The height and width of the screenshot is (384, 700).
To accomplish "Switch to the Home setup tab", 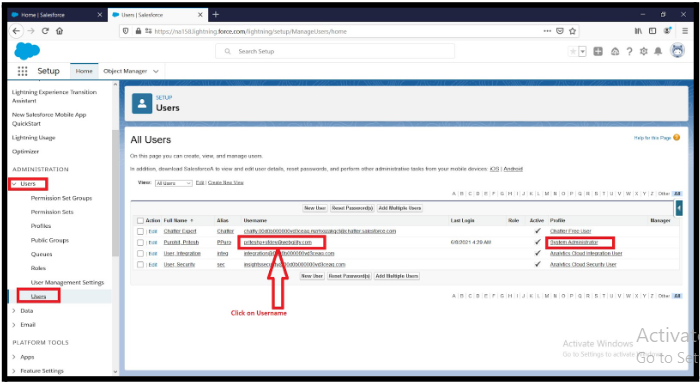I will pyautogui.click(x=84, y=71).
